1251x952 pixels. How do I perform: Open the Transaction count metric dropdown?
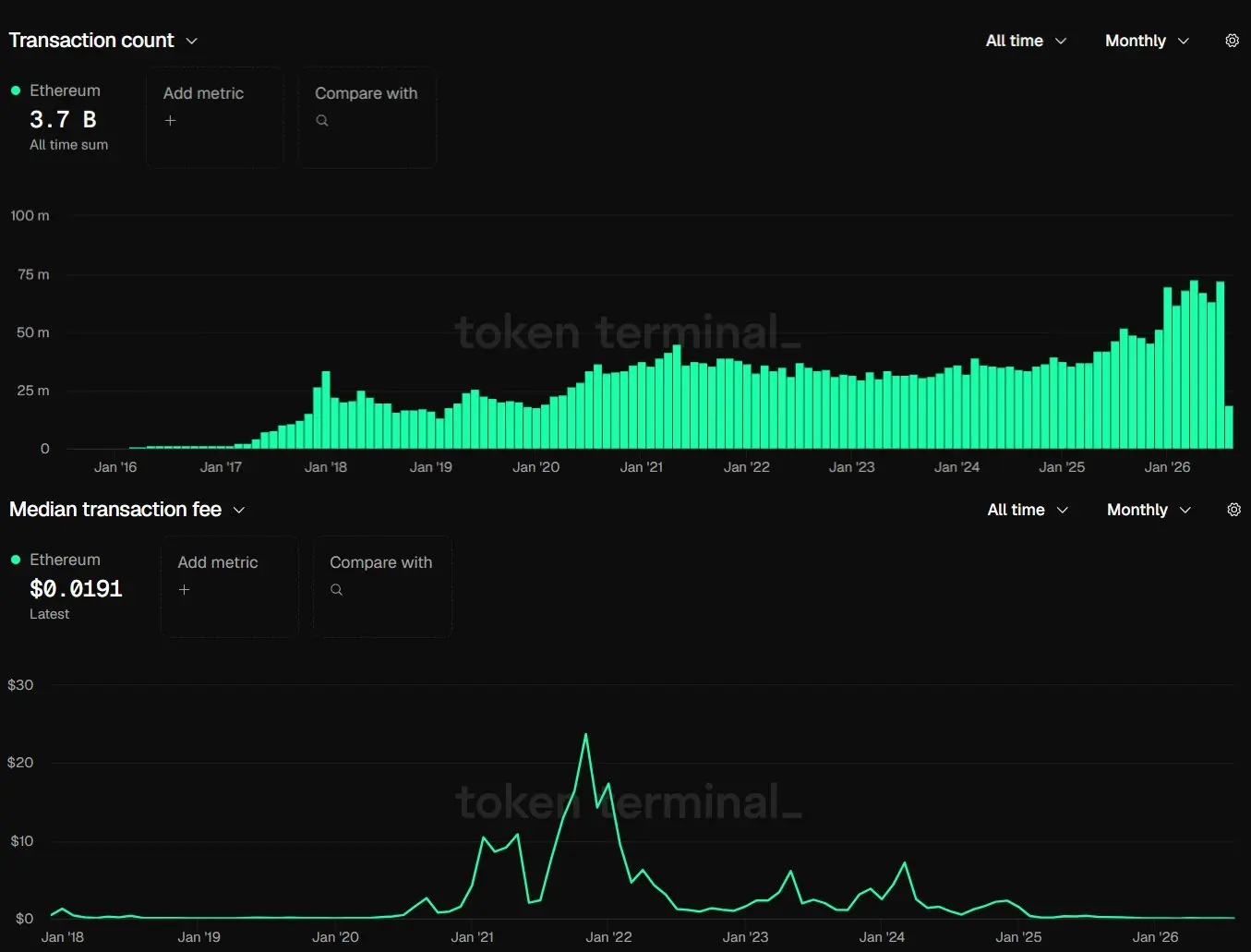[x=103, y=41]
